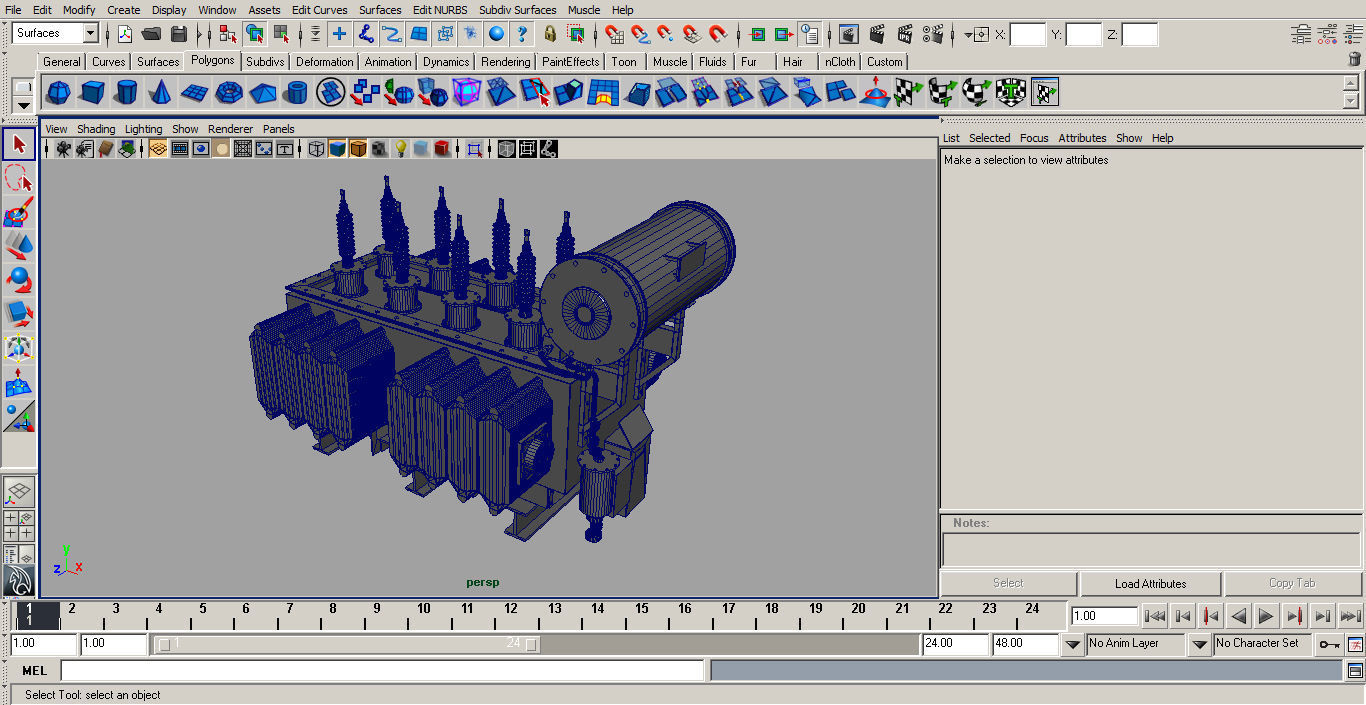Choose the Soft Modification tool
The width and height of the screenshot is (1366, 705).
pos(19,382)
